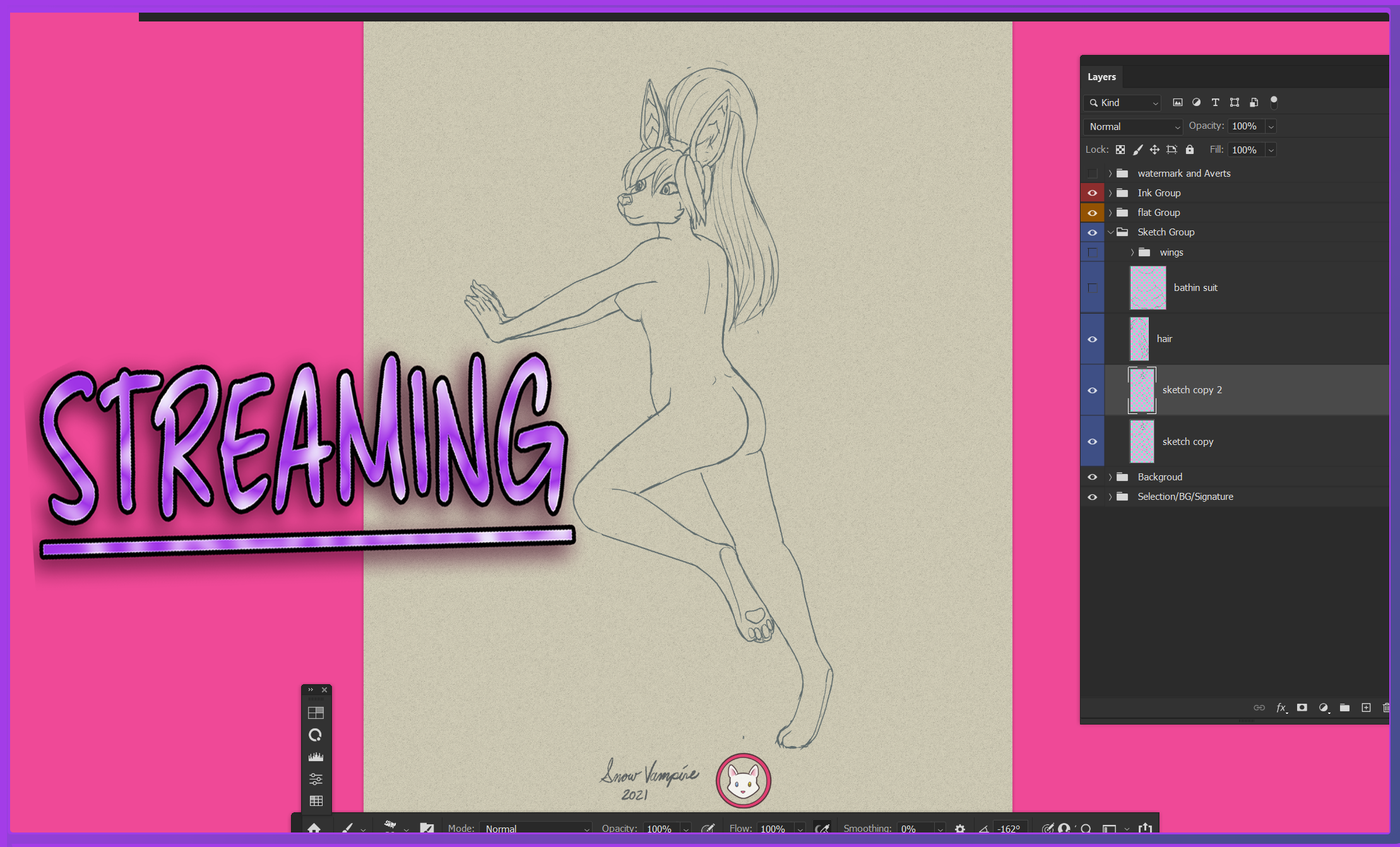Select the Layers panel tab

pos(1101,77)
